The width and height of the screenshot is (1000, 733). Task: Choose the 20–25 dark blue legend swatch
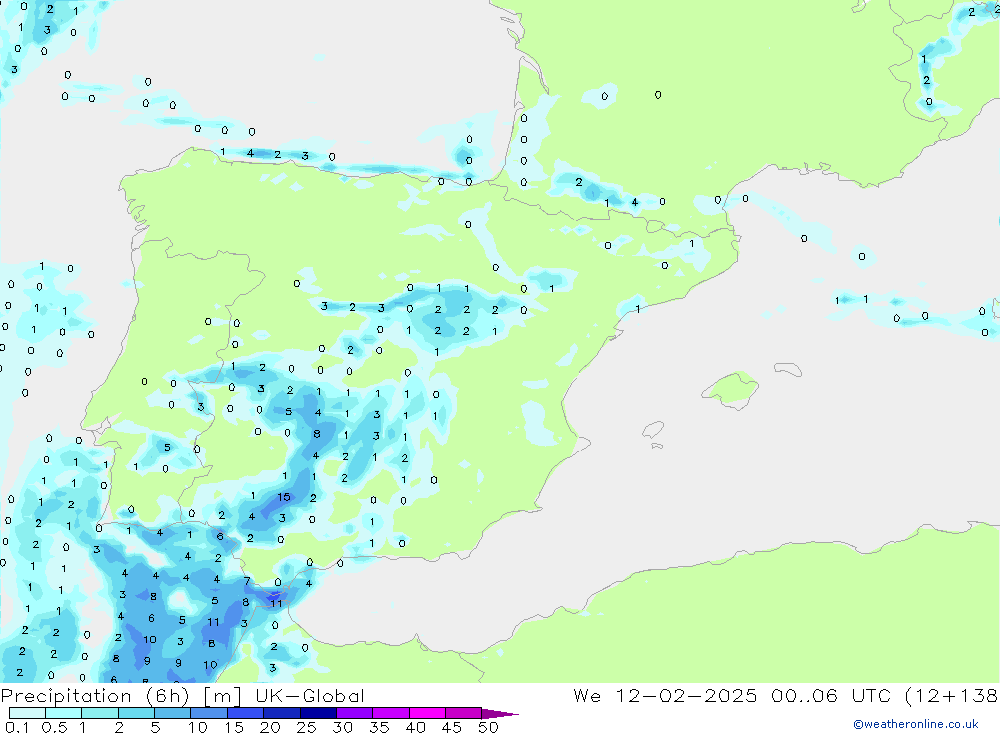click(x=282, y=713)
